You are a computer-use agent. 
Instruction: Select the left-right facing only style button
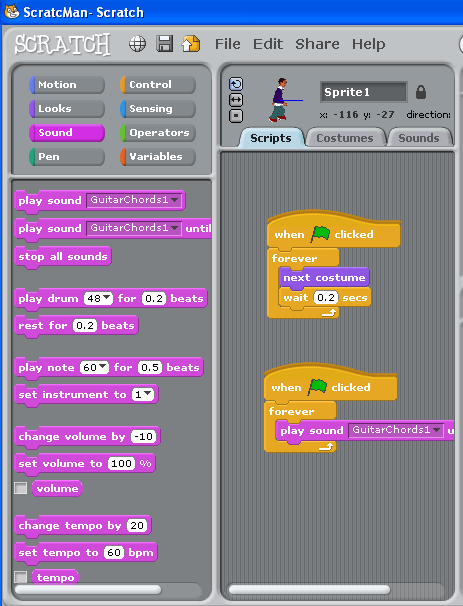click(236, 100)
